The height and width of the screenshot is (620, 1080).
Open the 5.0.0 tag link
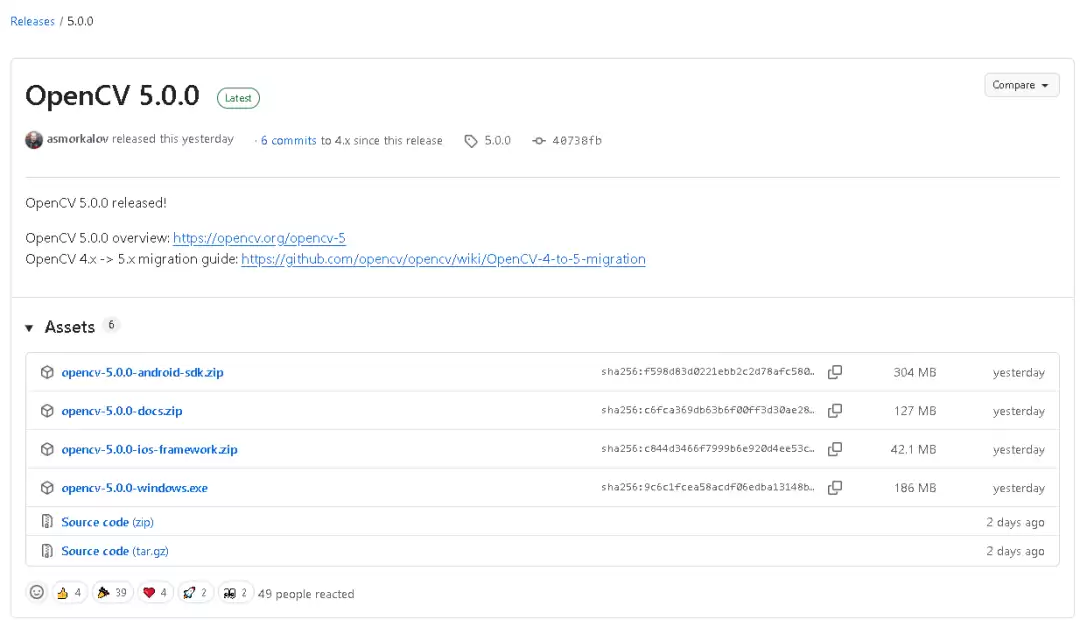pos(497,141)
